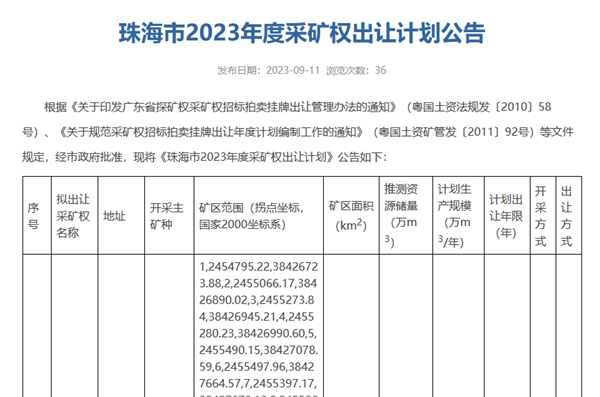
Task: Click coordinate line 2455490.15,38427078.
Action: (258, 350)
